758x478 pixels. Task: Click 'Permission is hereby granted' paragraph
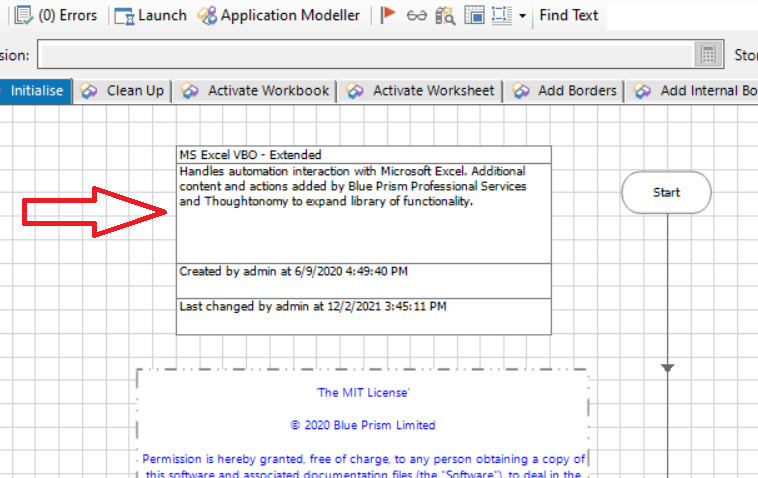point(364,466)
